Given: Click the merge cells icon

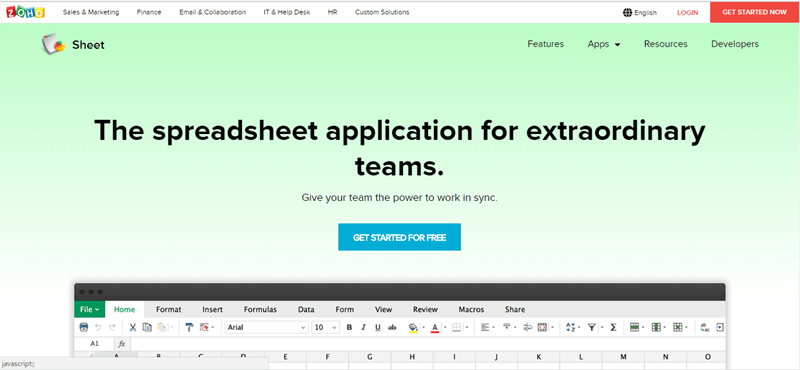Looking at the screenshot, I should click(542, 327).
